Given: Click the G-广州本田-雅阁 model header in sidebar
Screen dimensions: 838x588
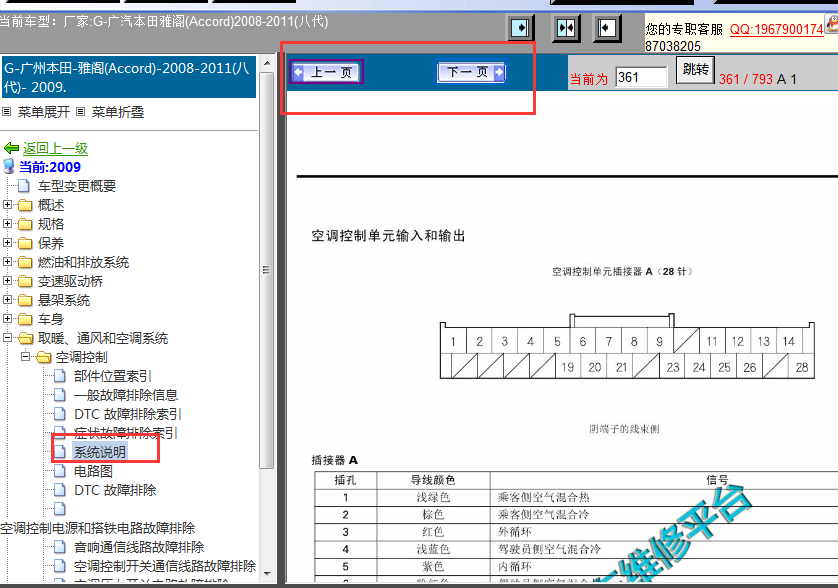Looking at the screenshot, I should pos(128,77).
